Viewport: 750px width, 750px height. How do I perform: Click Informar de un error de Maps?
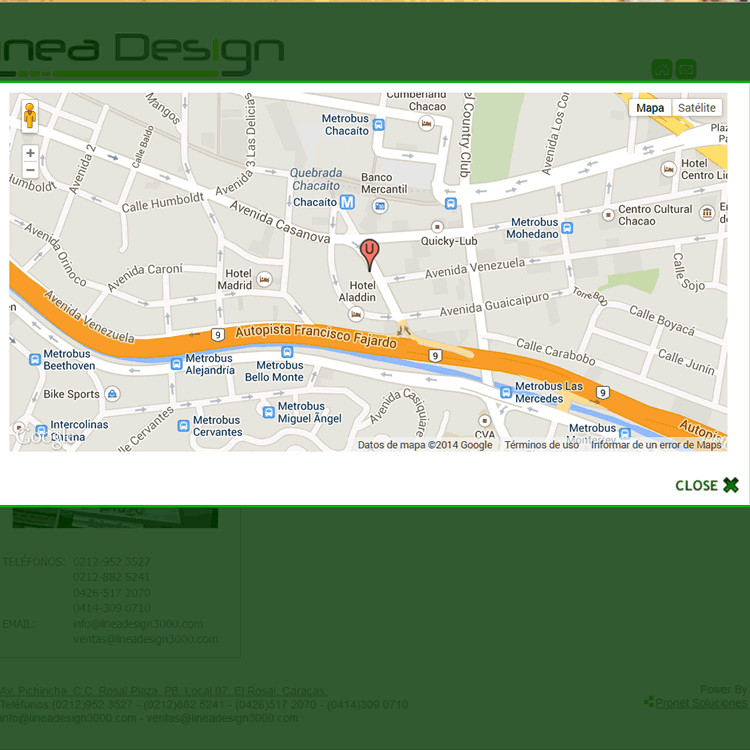[655, 445]
